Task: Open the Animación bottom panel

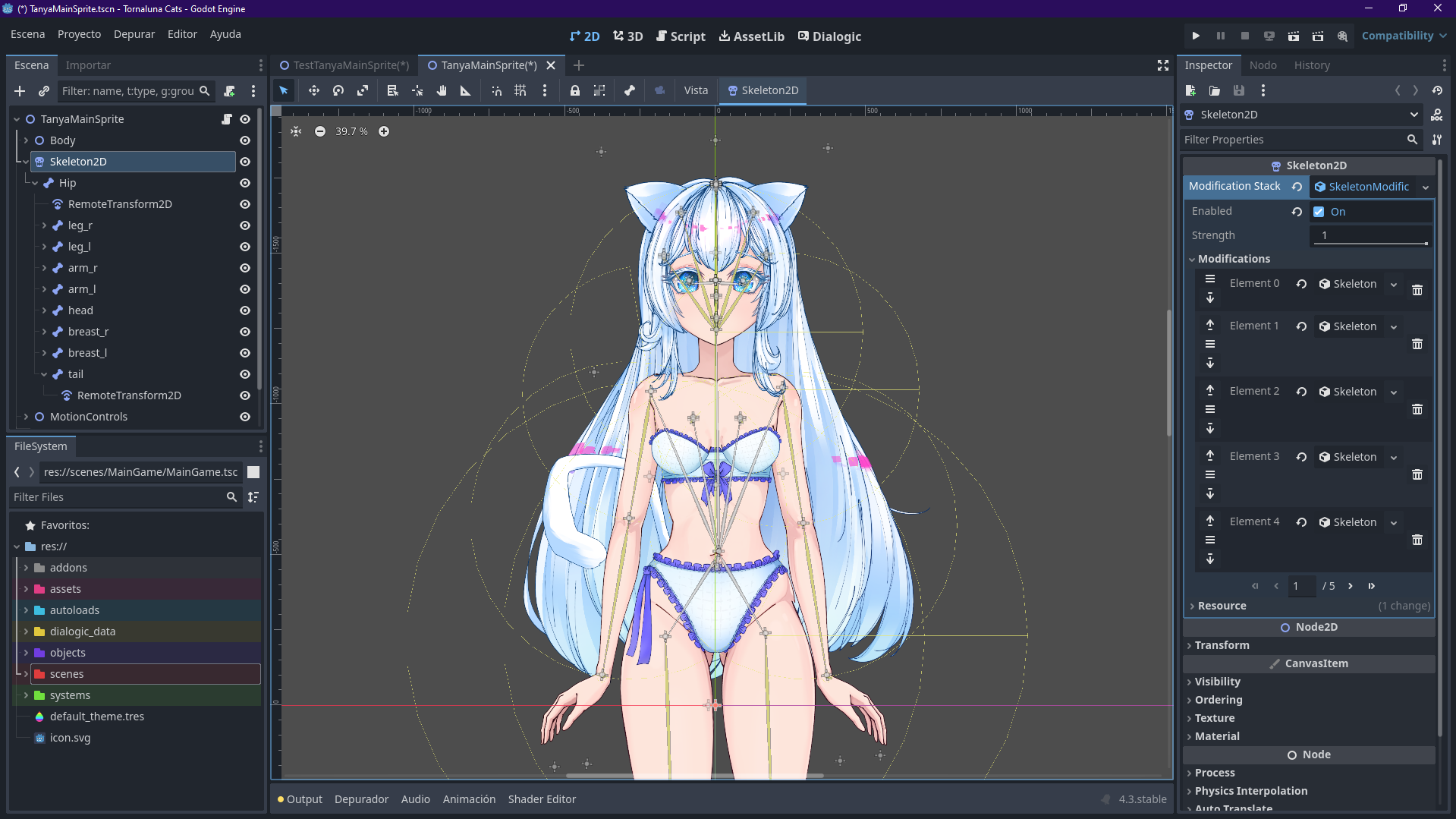Action: pyautogui.click(x=469, y=799)
